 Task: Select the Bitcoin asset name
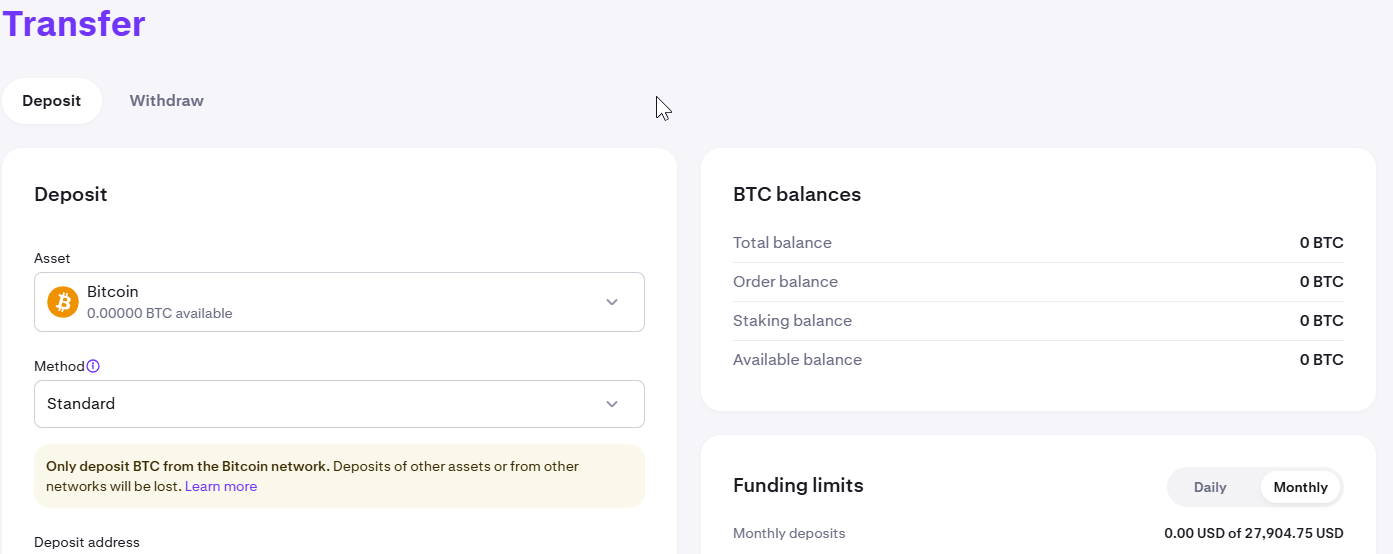click(x=113, y=292)
